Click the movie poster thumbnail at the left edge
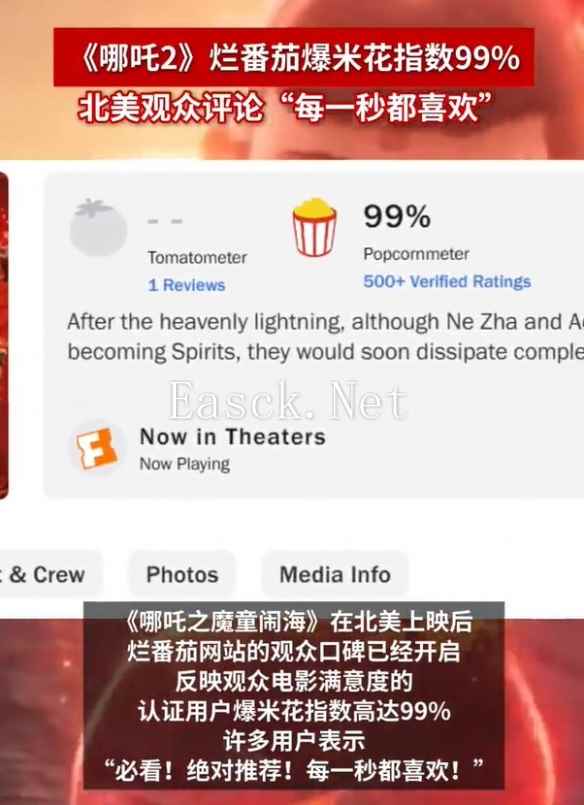Viewport: 584px width, 805px height. [x=4, y=335]
